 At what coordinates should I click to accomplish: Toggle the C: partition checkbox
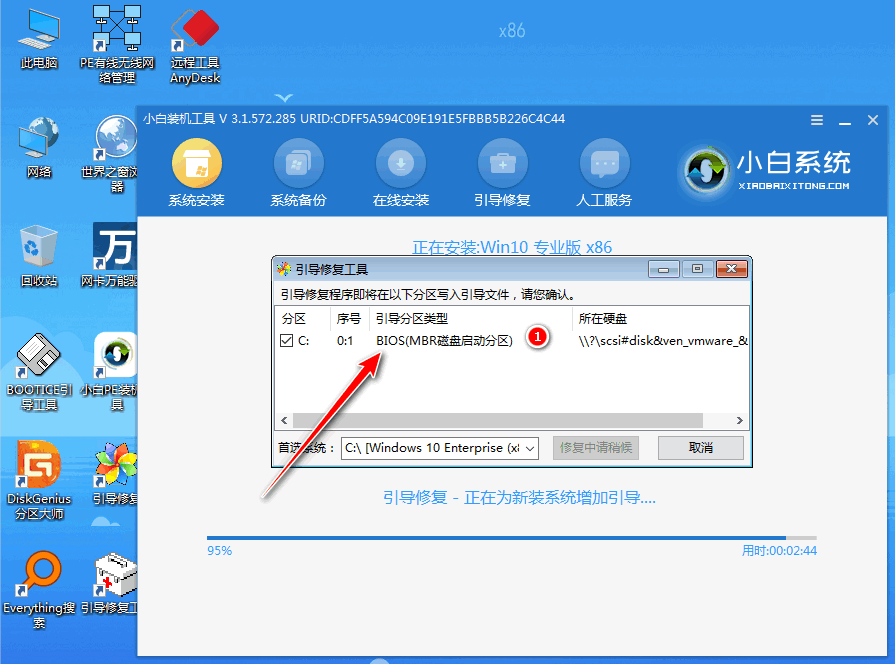tap(288, 341)
